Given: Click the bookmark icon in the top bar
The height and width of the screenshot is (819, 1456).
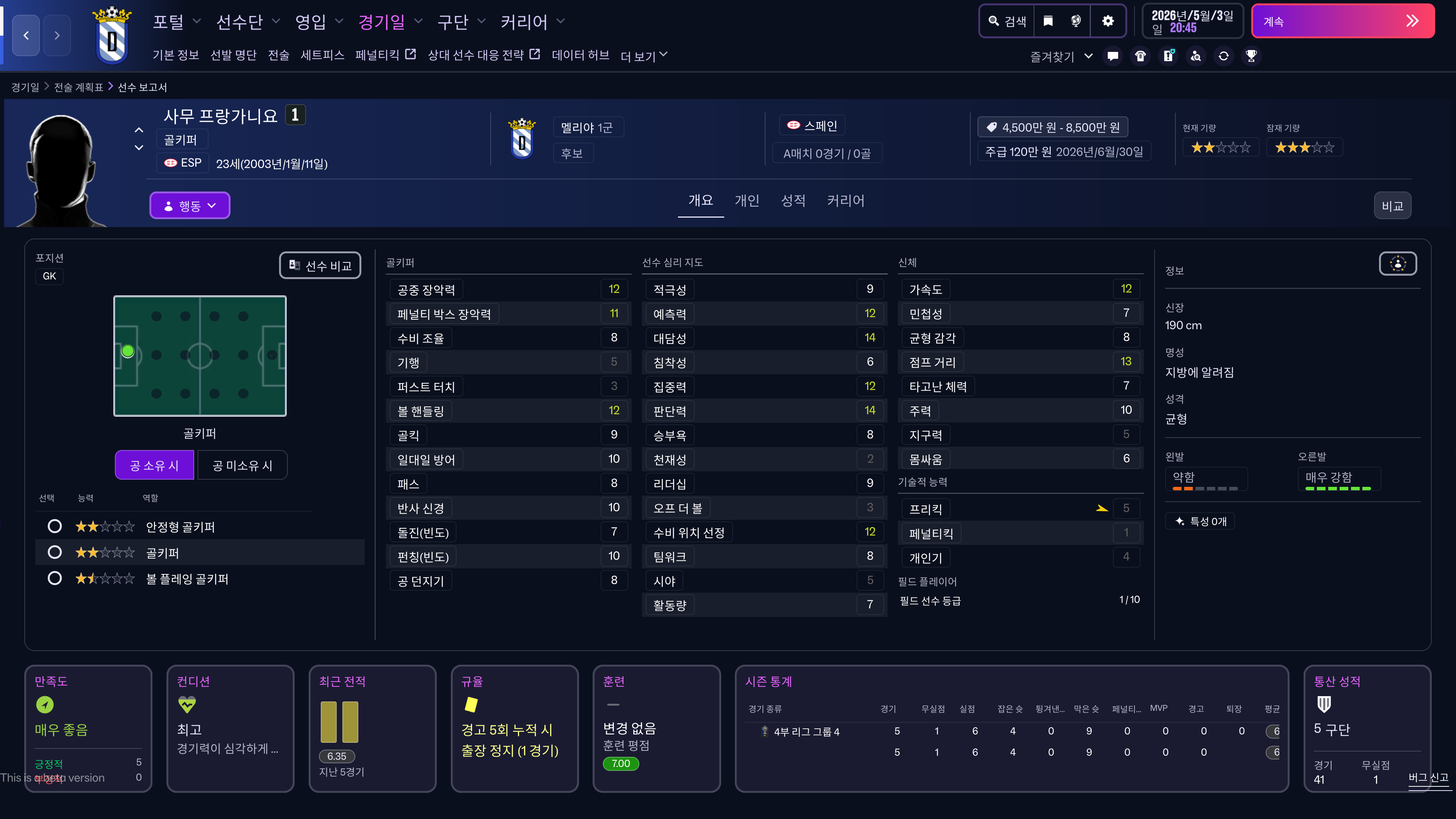Looking at the screenshot, I should (1048, 22).
